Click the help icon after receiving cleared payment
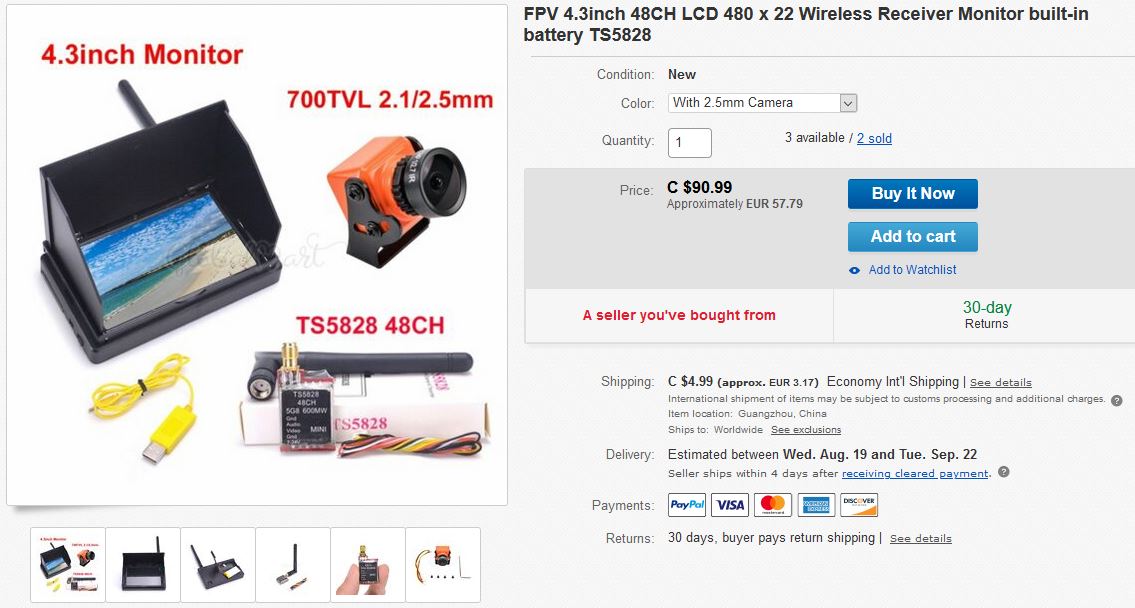Image resolution: width=1135 pixels, height=608 pixels. coord(1004,472)
